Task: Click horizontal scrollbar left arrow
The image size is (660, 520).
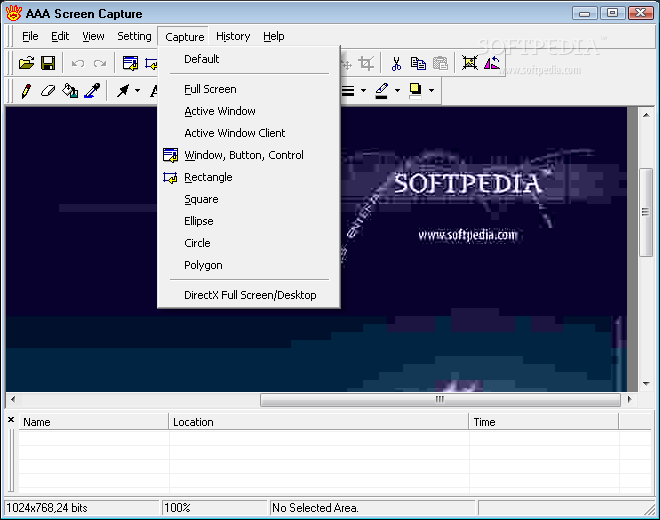Action: (13, 399)
